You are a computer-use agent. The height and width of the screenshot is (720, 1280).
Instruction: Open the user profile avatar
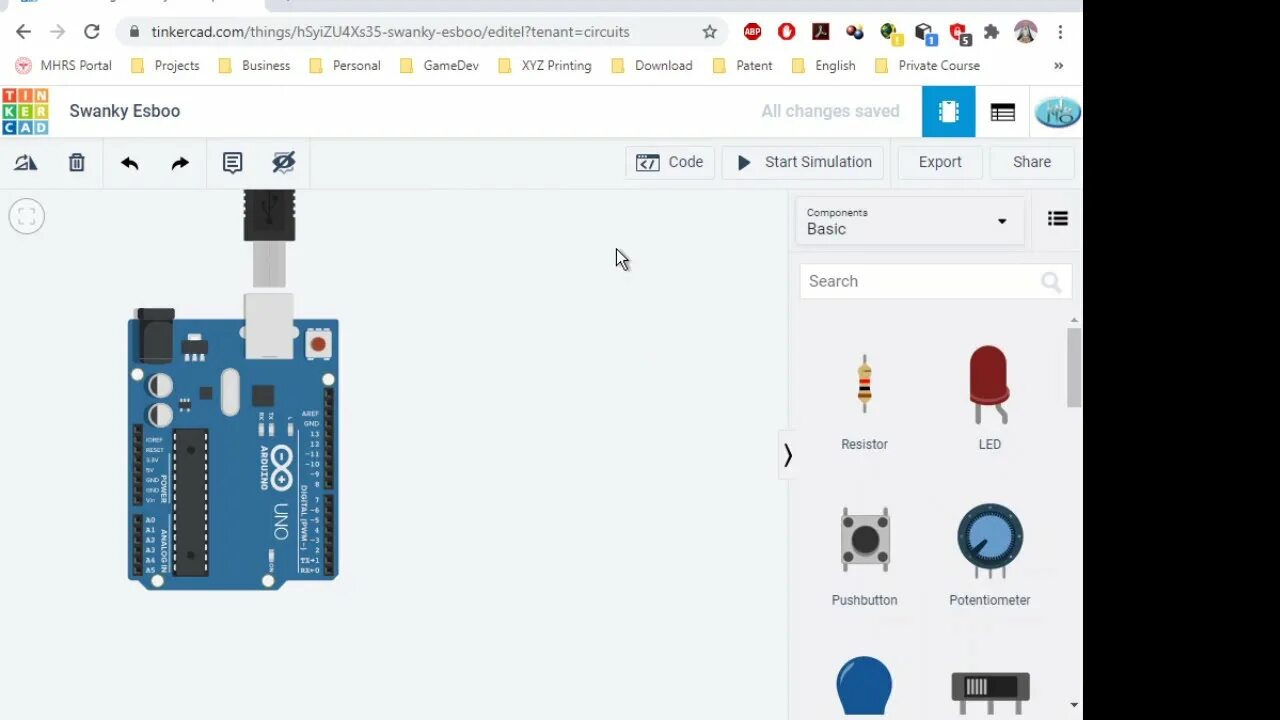pos(1057,111)
